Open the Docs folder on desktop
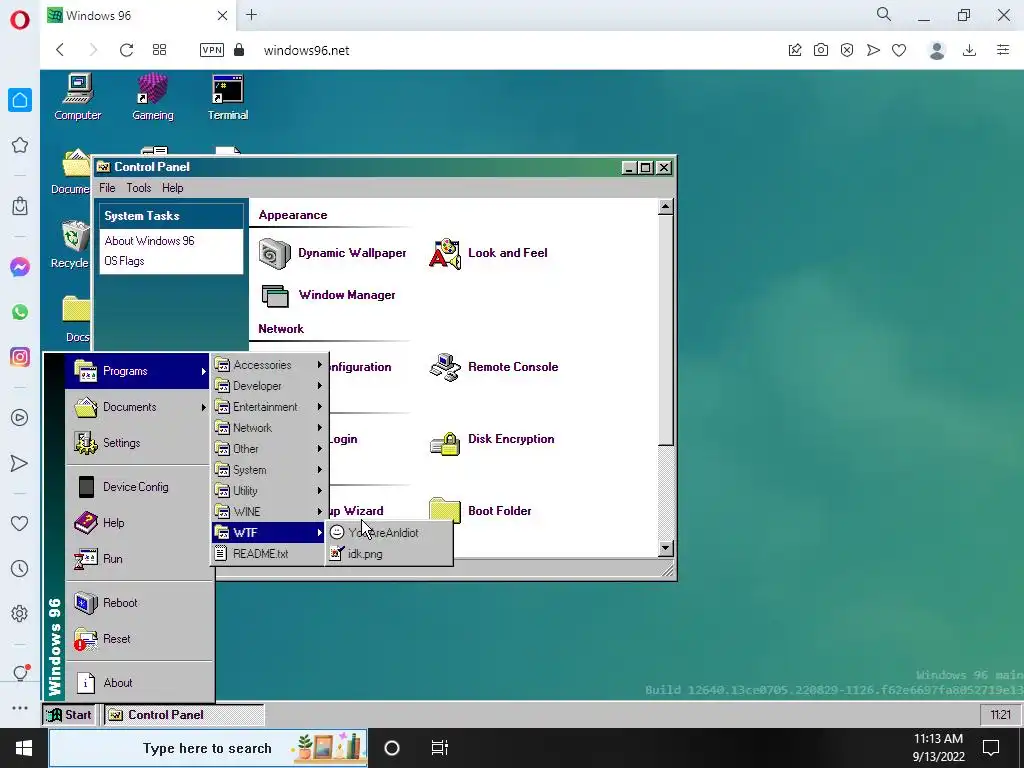This screenshot has width=1024, height=768. coord(76,319)
